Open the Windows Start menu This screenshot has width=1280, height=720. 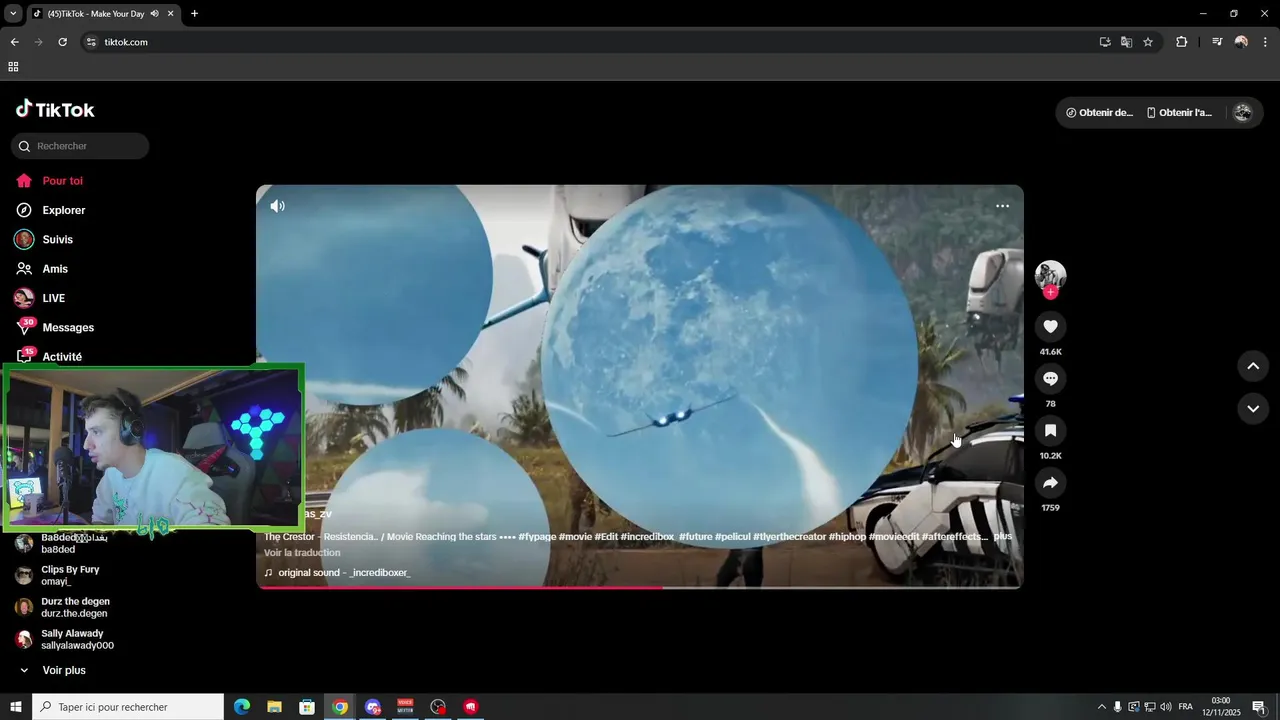[15, 707]
